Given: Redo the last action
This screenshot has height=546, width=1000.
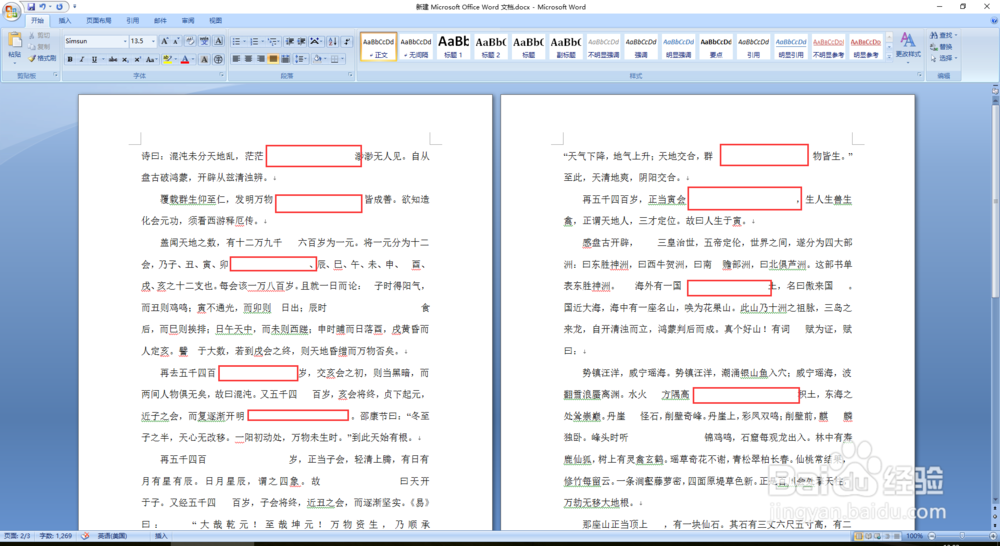Looking at the screenshot, I should pyautogui.click(x=59, y=6).
